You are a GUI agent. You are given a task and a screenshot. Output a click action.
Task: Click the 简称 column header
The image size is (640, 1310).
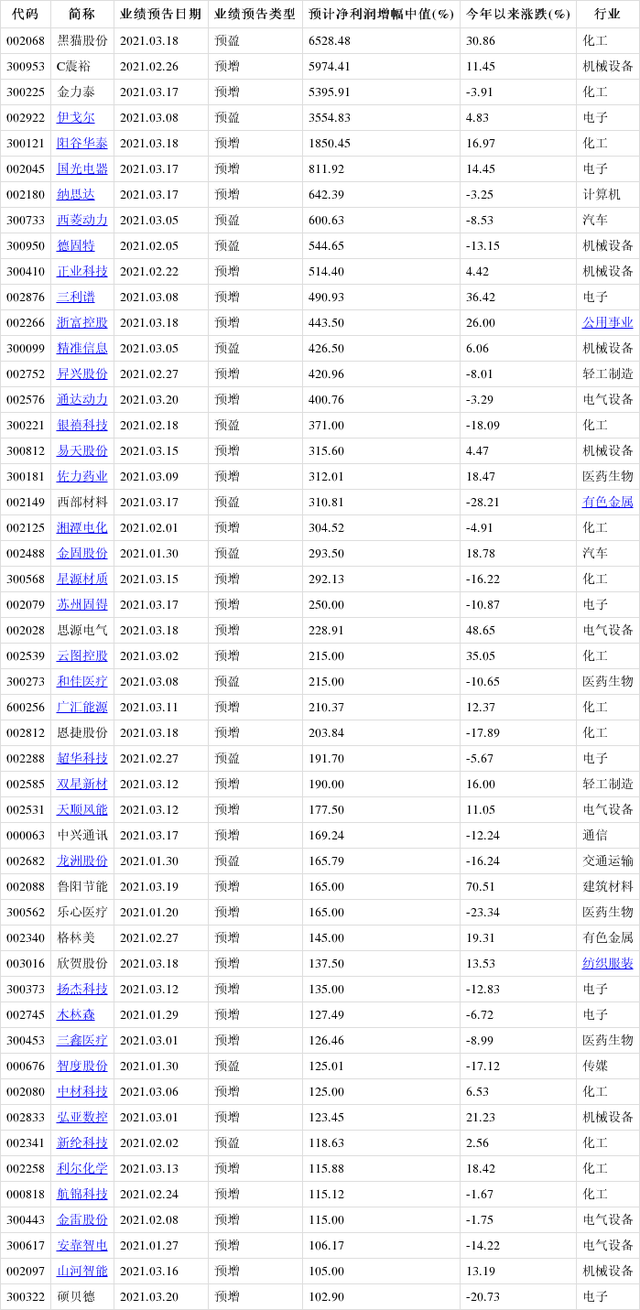coord(82,15)
